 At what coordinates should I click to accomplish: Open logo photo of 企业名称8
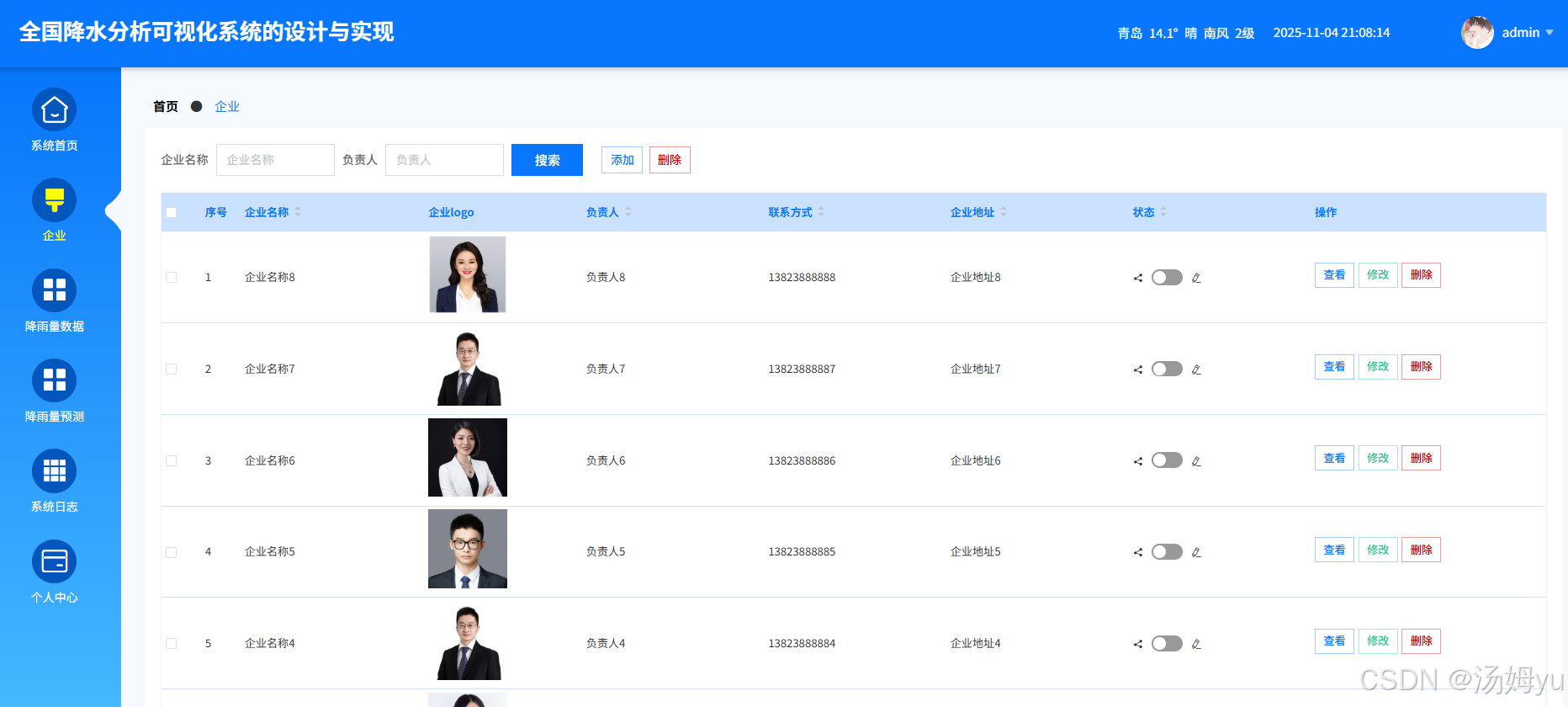click(468, 274)
